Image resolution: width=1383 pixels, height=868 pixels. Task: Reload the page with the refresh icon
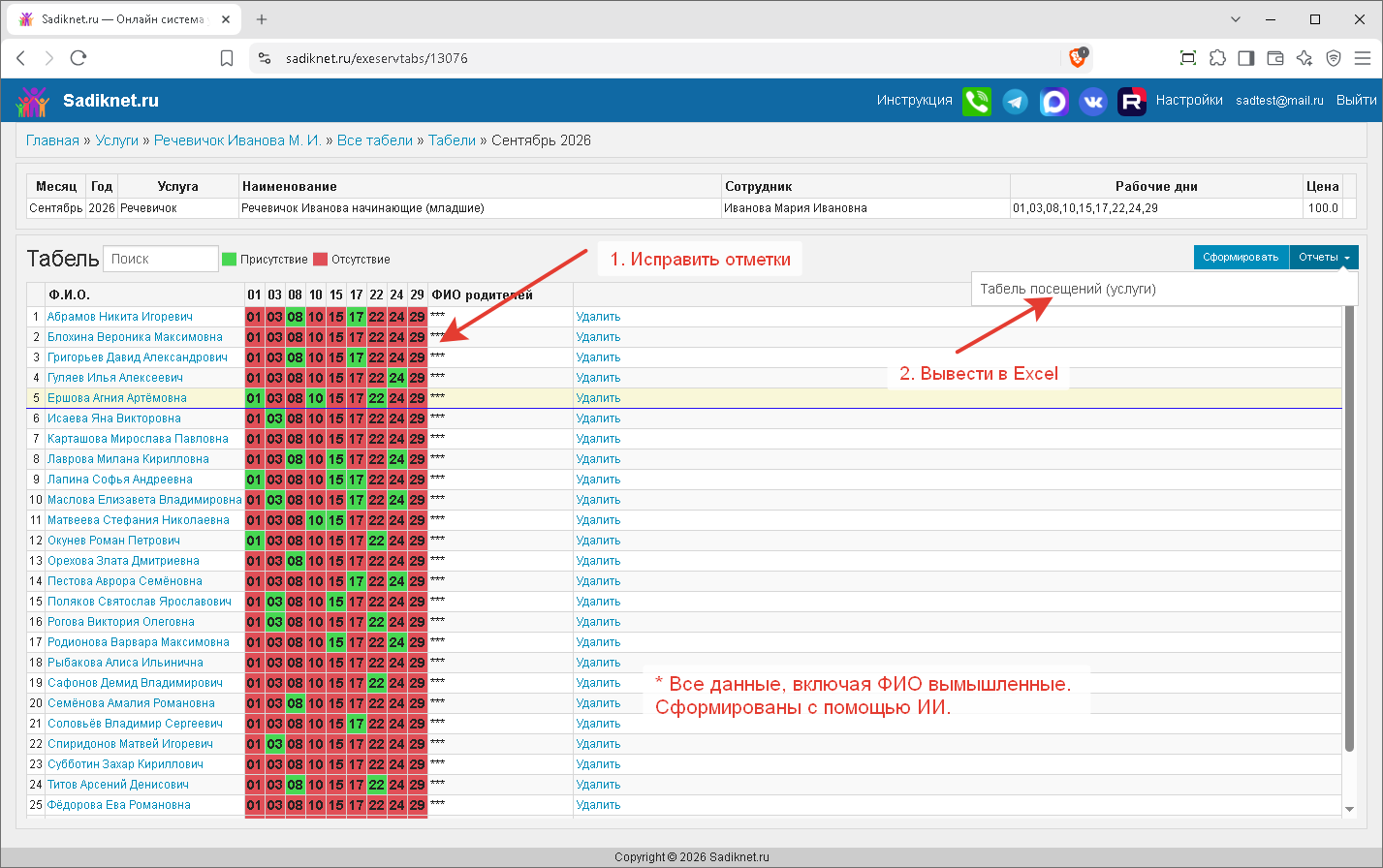[x=79, y=58]
